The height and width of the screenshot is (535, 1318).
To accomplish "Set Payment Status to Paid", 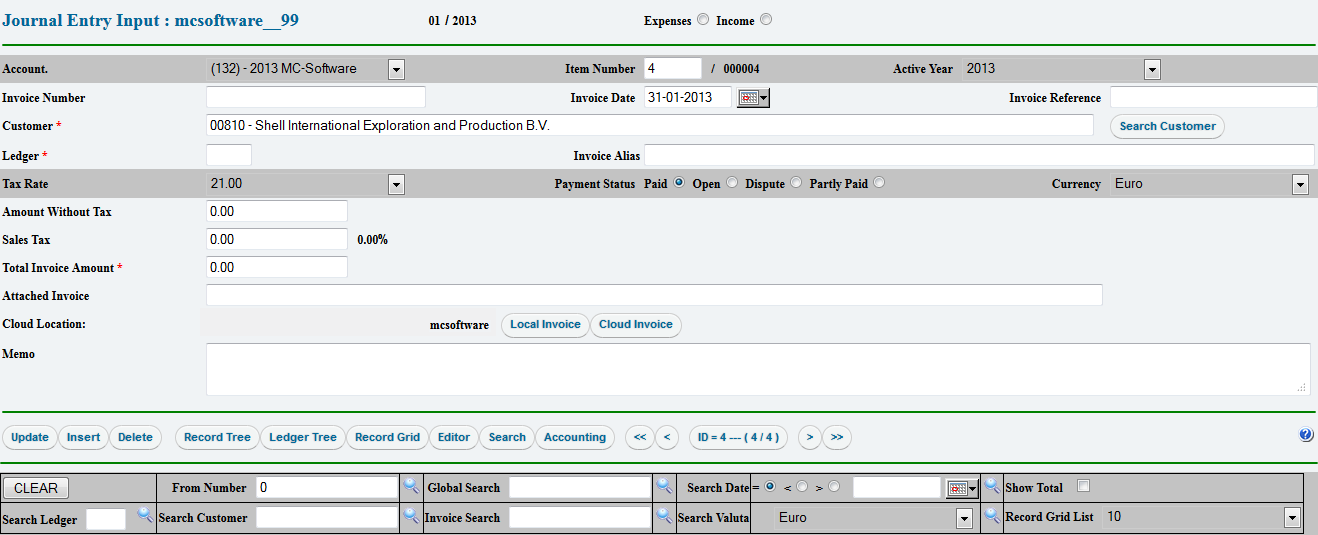I will click(679, 183).
